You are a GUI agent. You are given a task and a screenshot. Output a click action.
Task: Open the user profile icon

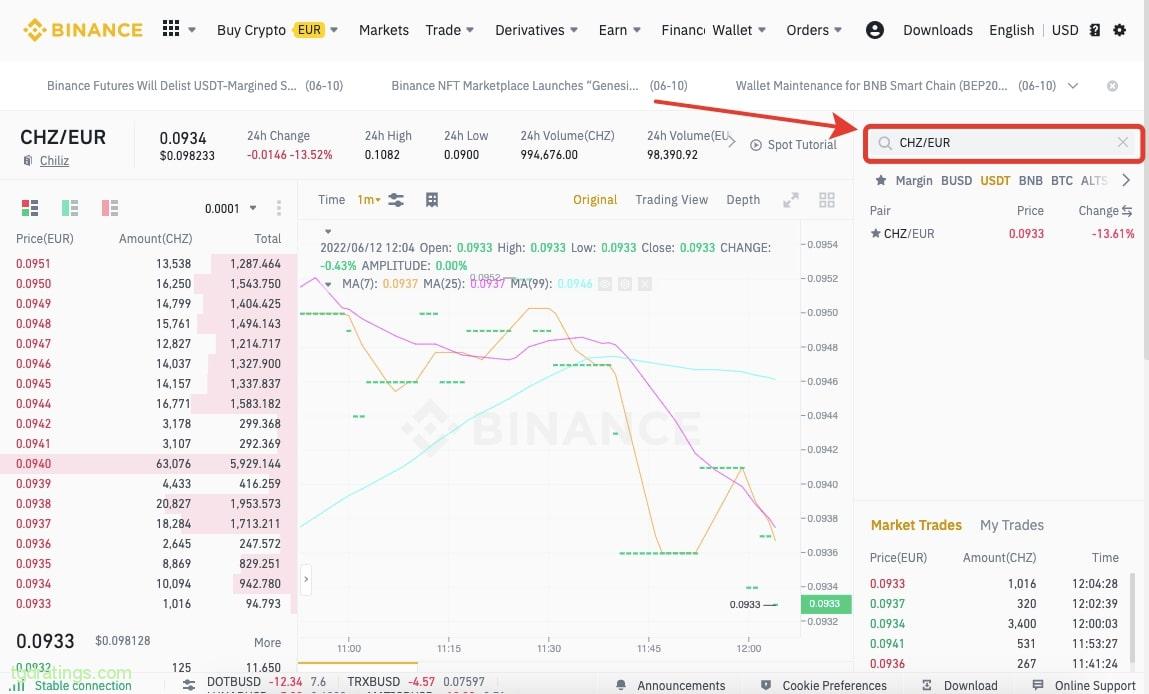874,30
